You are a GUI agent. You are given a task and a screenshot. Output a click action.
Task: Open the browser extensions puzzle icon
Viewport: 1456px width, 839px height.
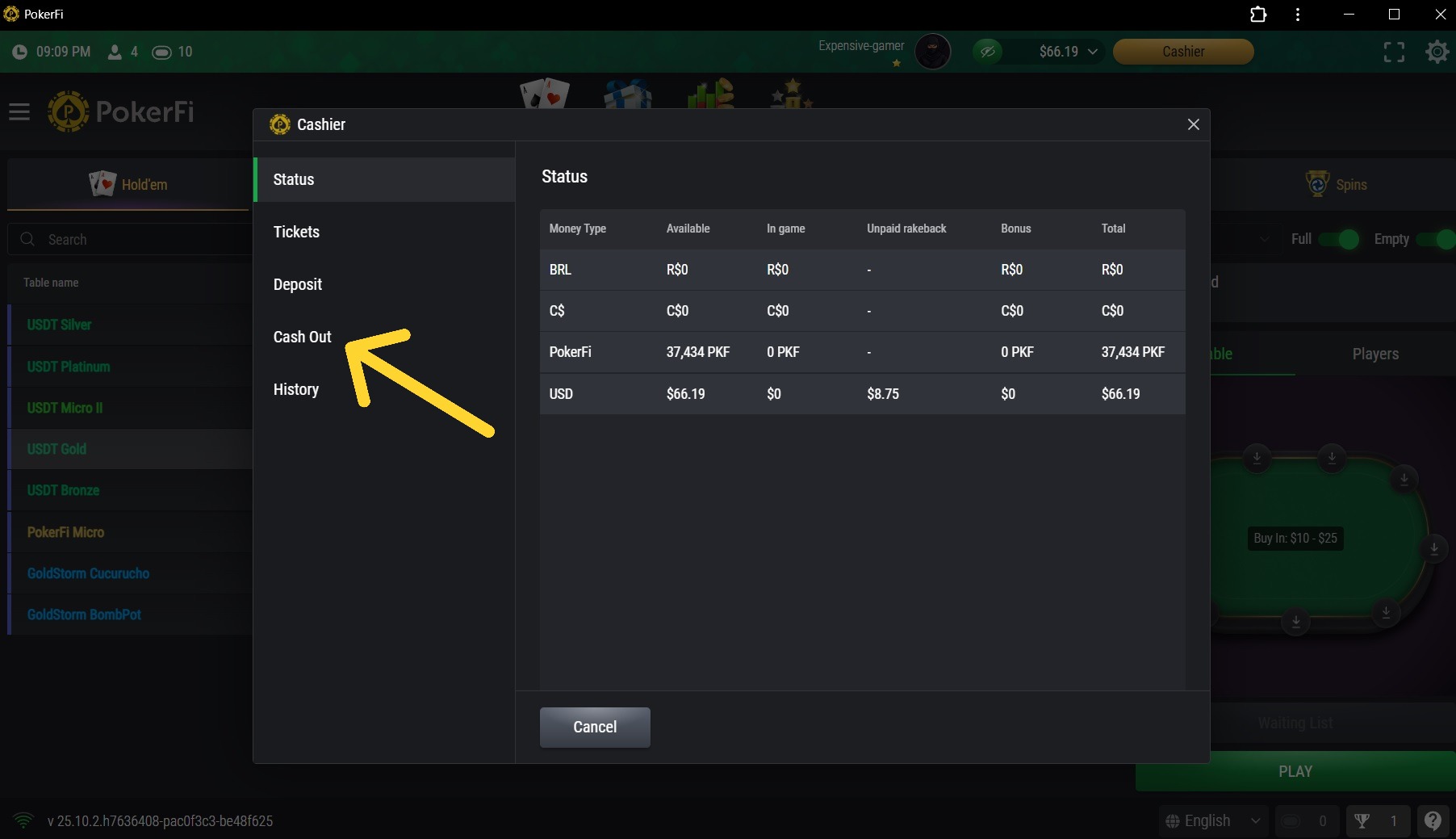(1257, 15)
